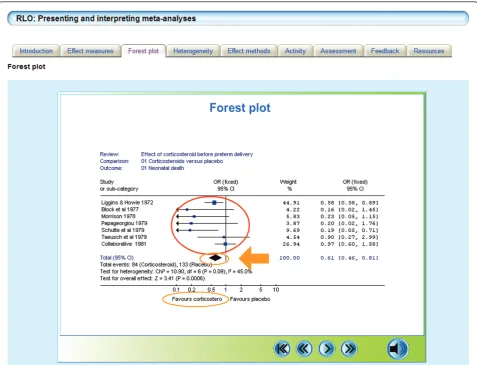The image size is (477, 365).
Task: Skip forward with double-right arrow button
Action: click(349, 349)
